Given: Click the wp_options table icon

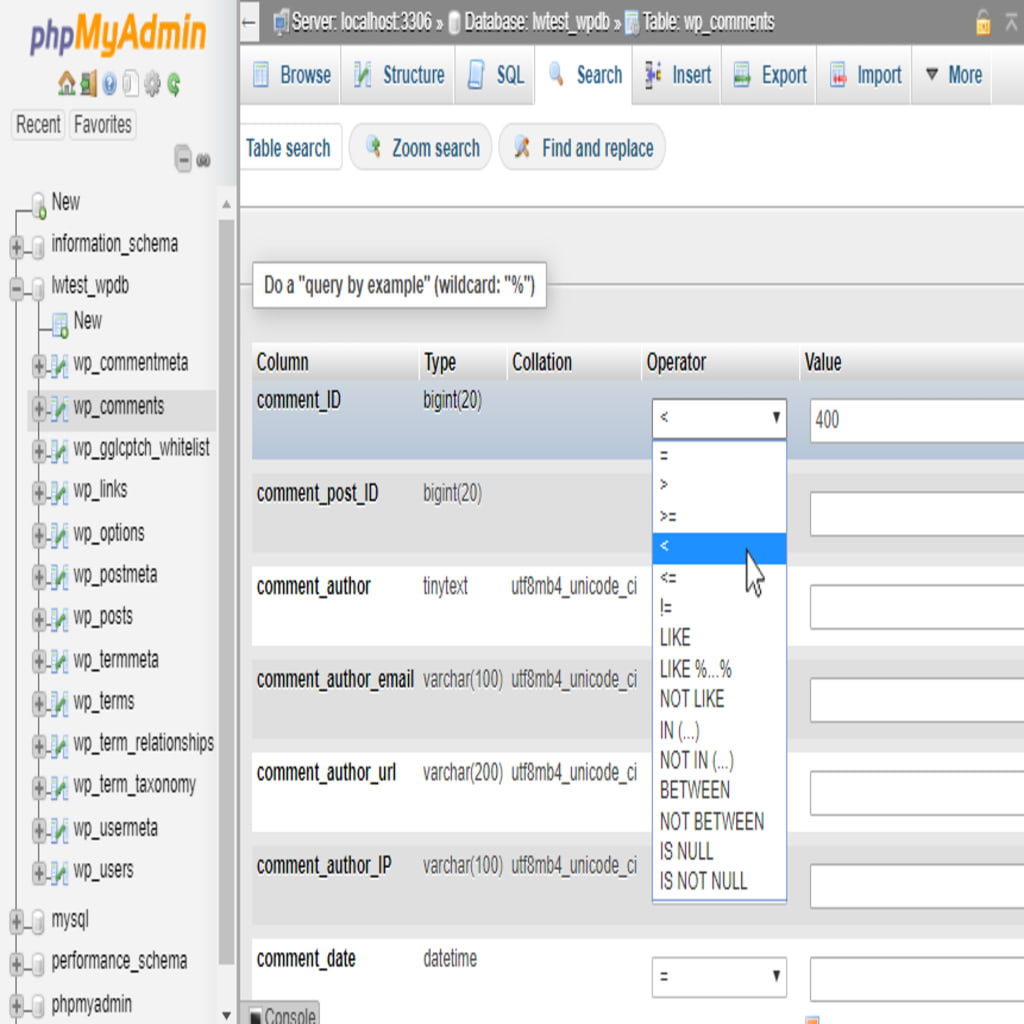Looking at the screenshot, I should 59,535.
